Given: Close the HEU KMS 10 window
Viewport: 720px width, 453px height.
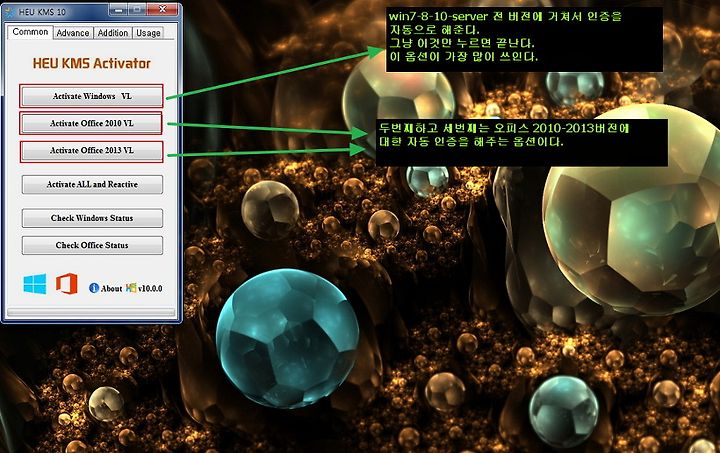Looking at the screenshot, I should 163,9.
